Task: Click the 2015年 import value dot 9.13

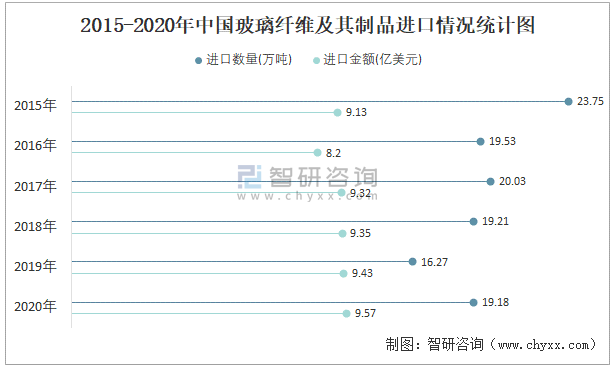Action: click(337, 113)
